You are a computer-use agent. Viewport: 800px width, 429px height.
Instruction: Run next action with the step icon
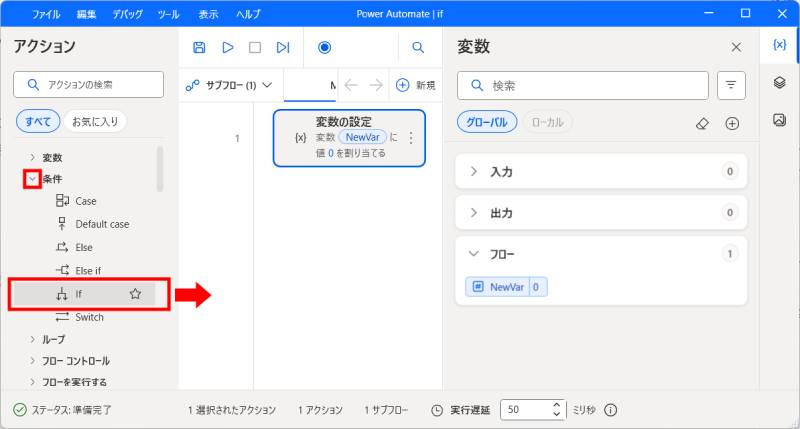[283, 47]
